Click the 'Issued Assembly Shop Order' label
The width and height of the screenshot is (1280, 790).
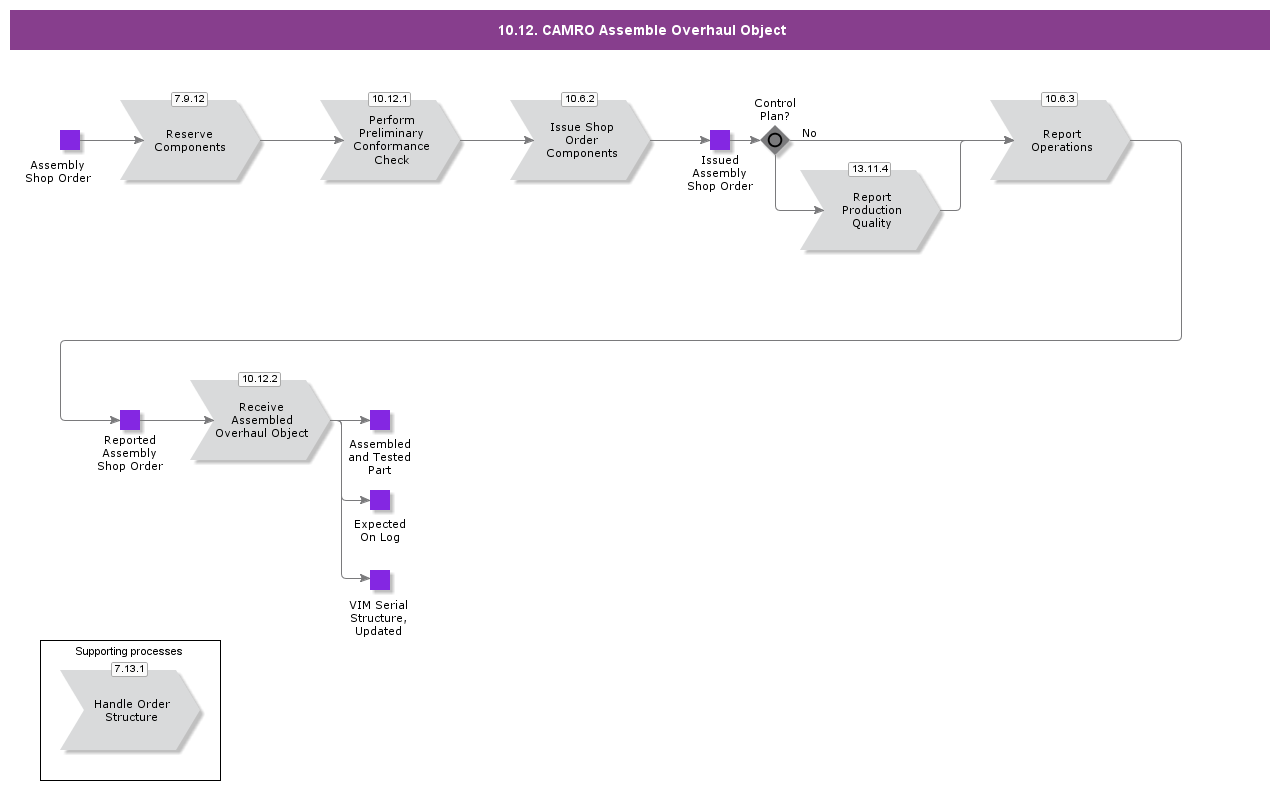click(x=720, y=173)
